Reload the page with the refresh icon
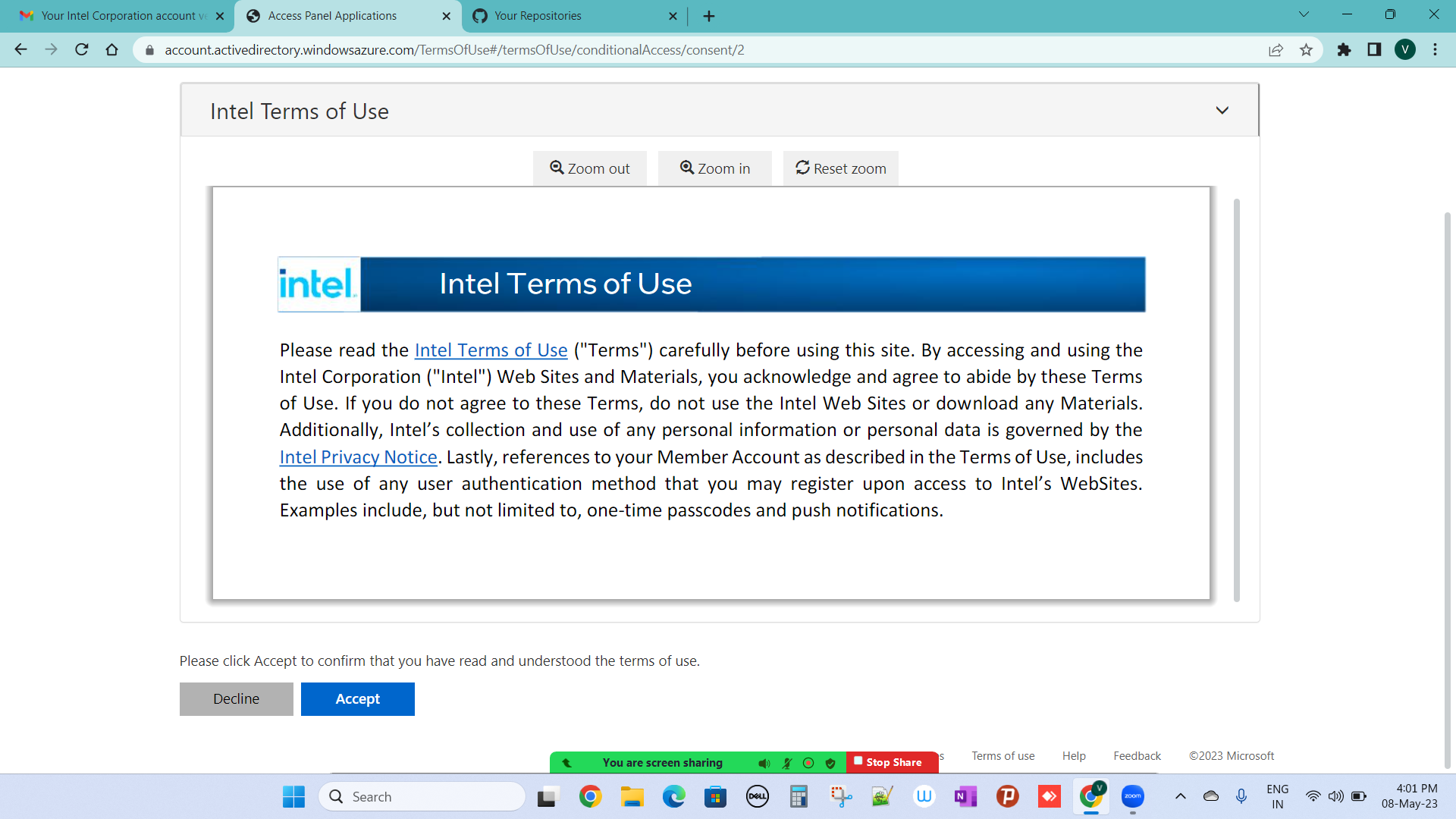1456x819 pixels. point(82,50)
